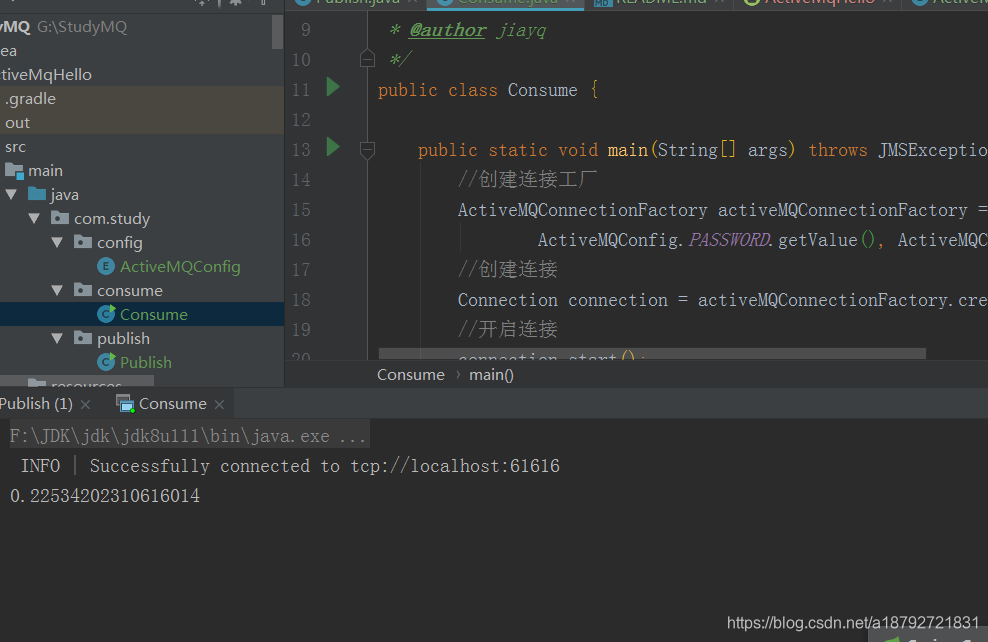Click the com.study package icon
Image resolution: width=988 pixels, height=642 pixels.
[x=60, y=218]
